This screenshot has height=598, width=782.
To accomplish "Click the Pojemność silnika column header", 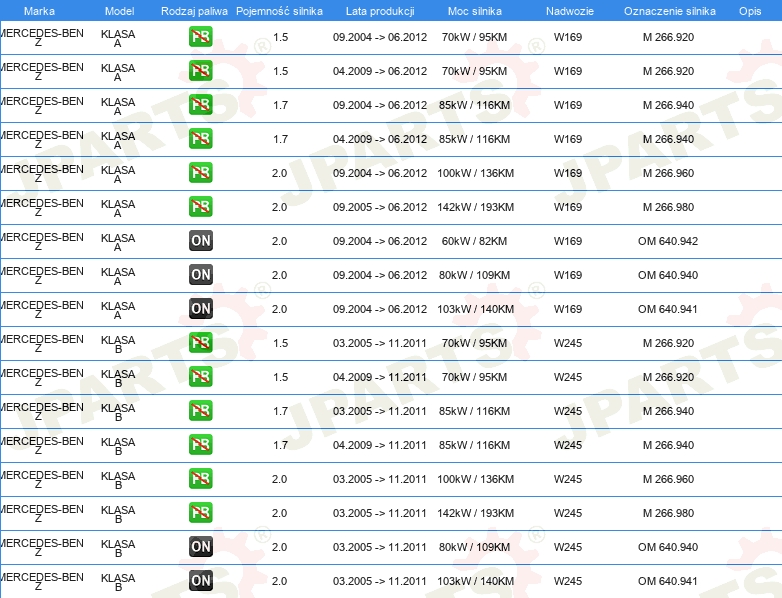I will point(279,11).
